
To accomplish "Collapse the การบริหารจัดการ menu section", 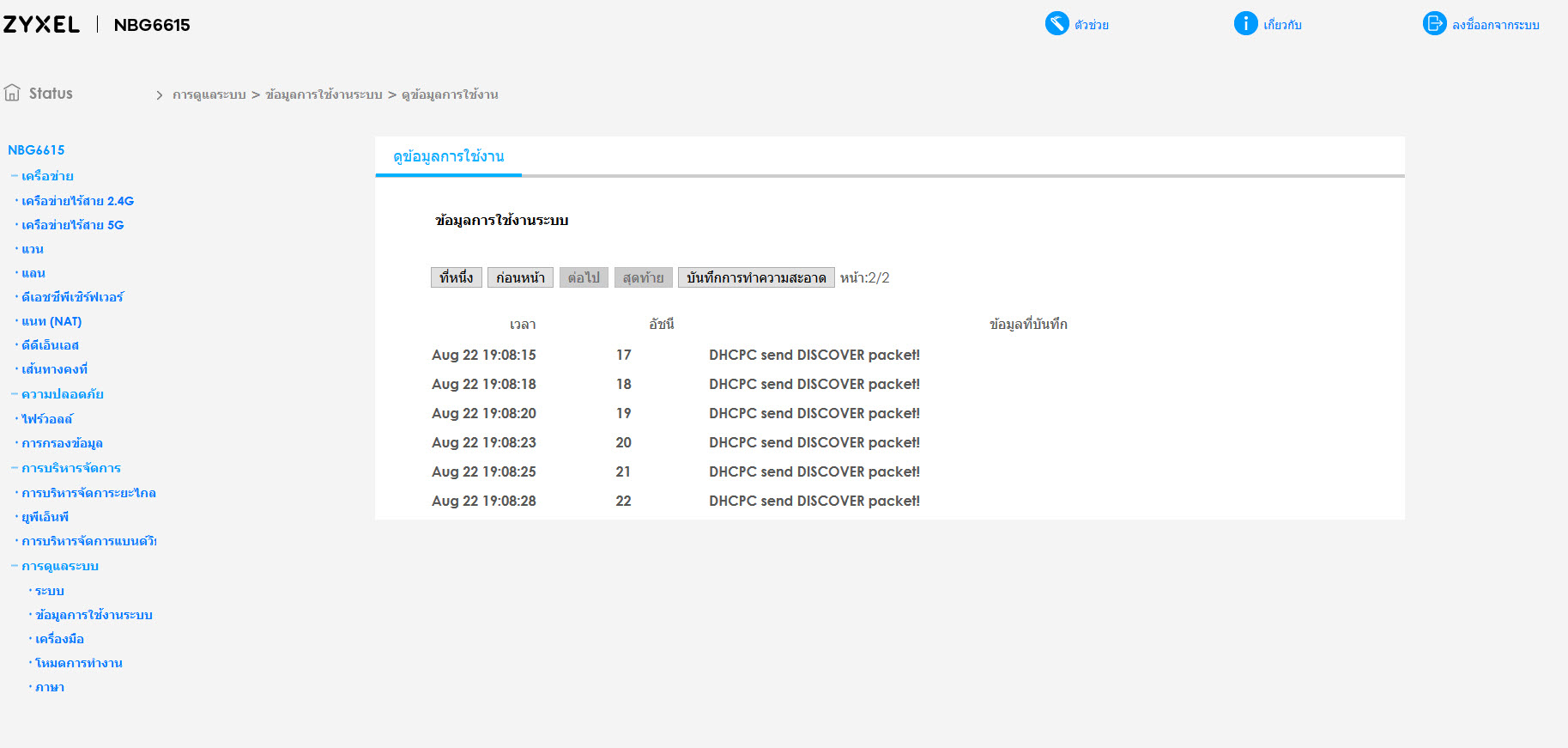I will coord(15,468).
